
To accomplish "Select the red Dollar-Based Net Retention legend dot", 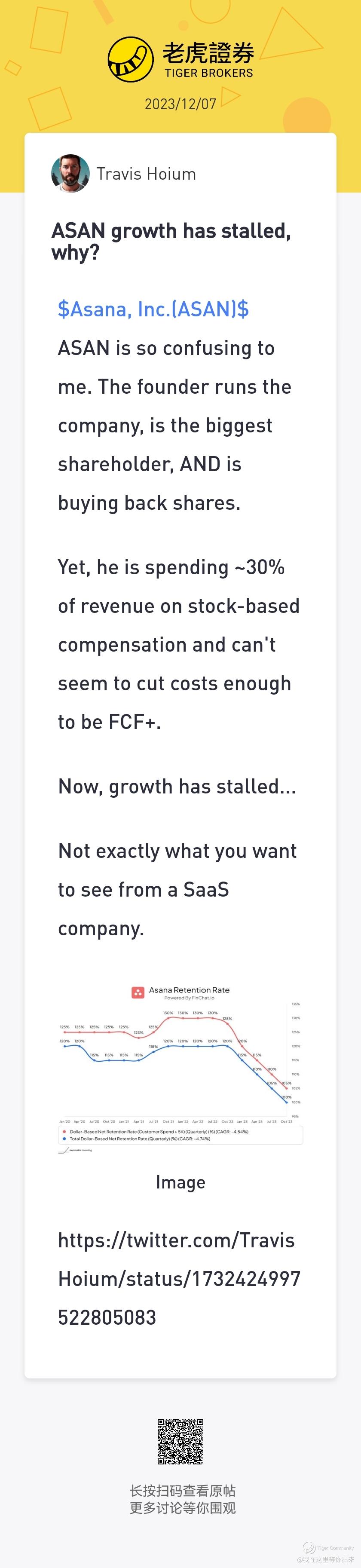I will coord(64,1132).
